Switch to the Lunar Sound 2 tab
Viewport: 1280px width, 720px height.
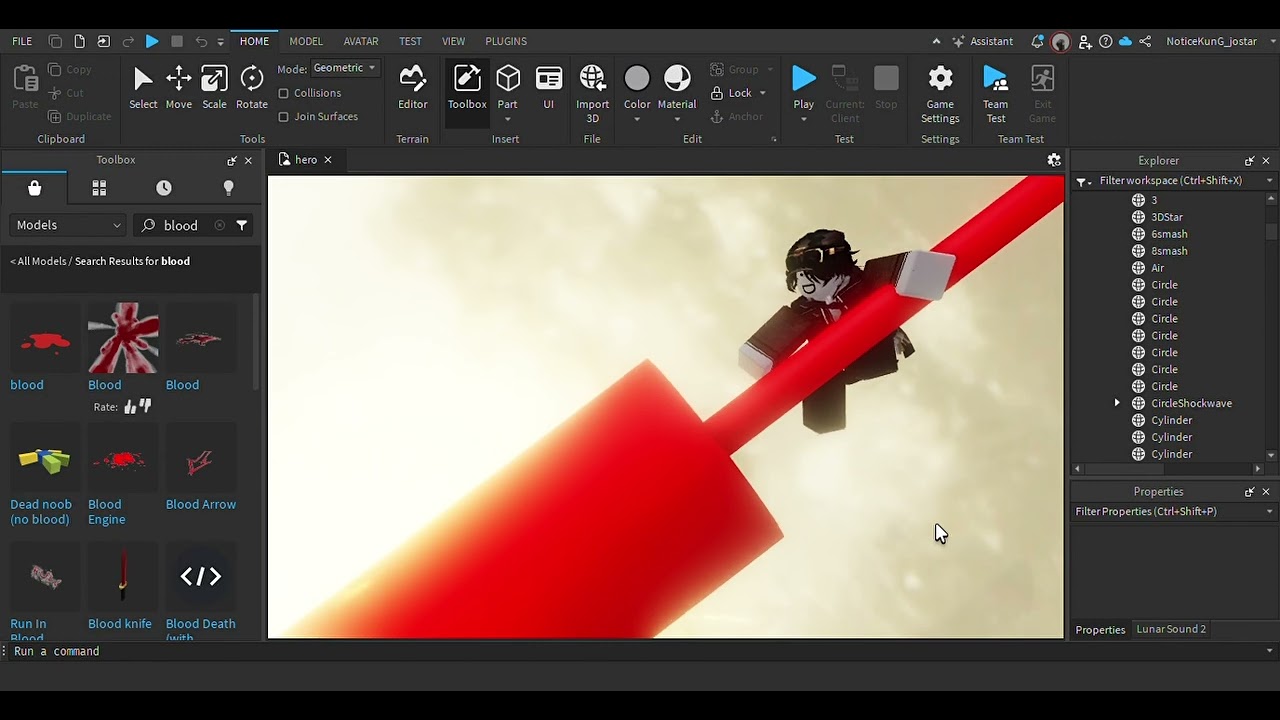pos(1171,629)
